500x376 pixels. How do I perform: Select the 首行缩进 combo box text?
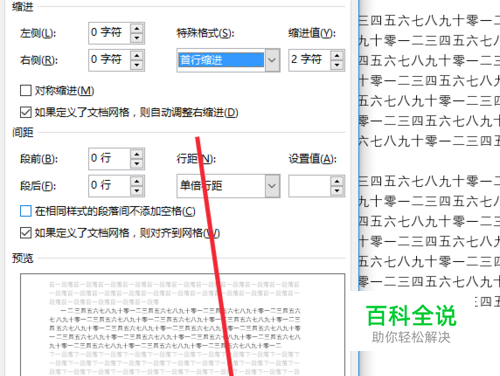click(x=221, y=60)
